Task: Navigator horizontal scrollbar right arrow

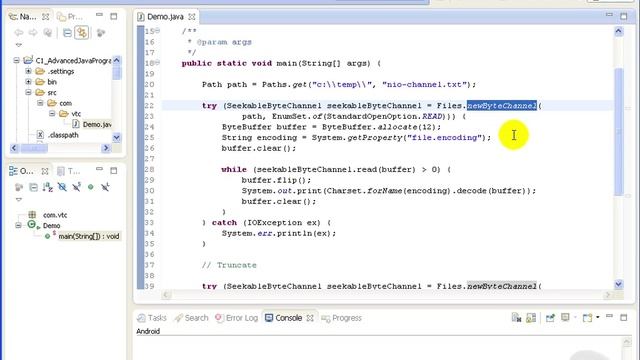Action: coord(106,148)
